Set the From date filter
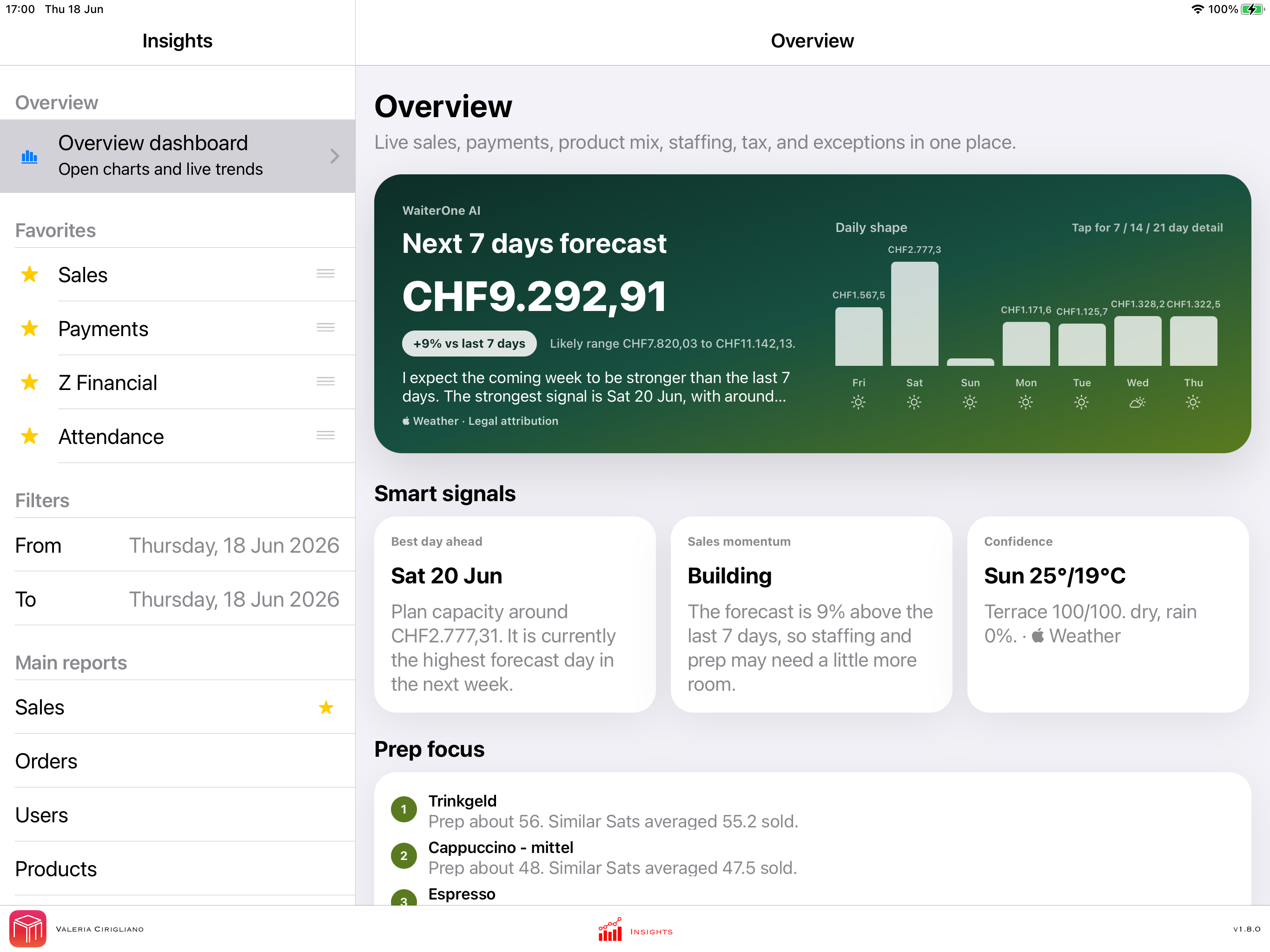This screenshot has height=952, width=1270. [178, 545]
